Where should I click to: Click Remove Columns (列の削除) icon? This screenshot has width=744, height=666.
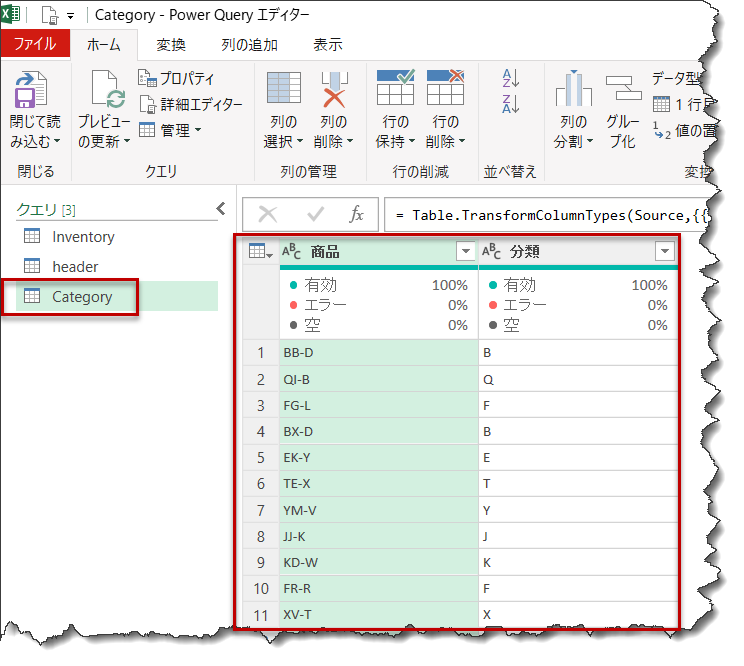(334, 89)
